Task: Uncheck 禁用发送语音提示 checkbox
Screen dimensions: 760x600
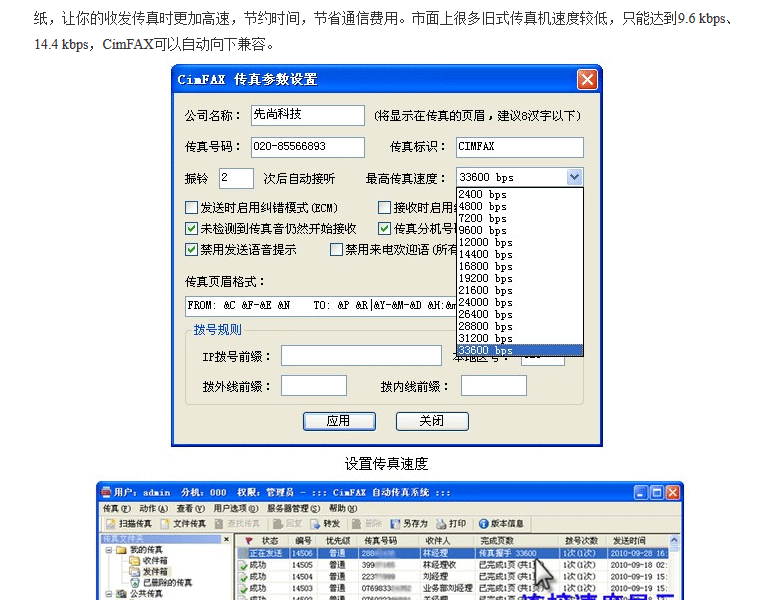Action: point(191,250)
